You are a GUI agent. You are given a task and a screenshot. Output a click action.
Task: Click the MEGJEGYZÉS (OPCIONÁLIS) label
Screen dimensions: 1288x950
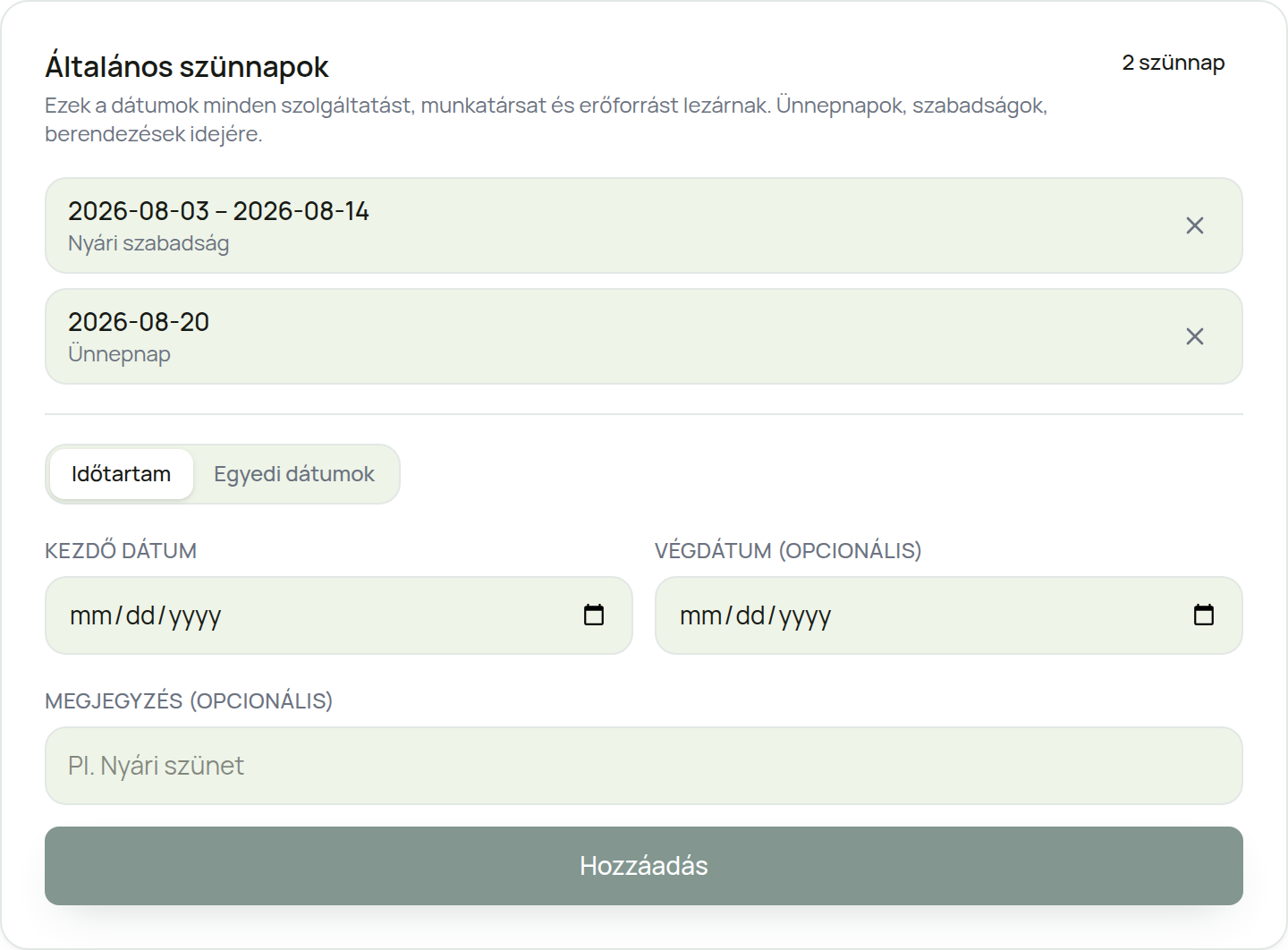point(189,700)
